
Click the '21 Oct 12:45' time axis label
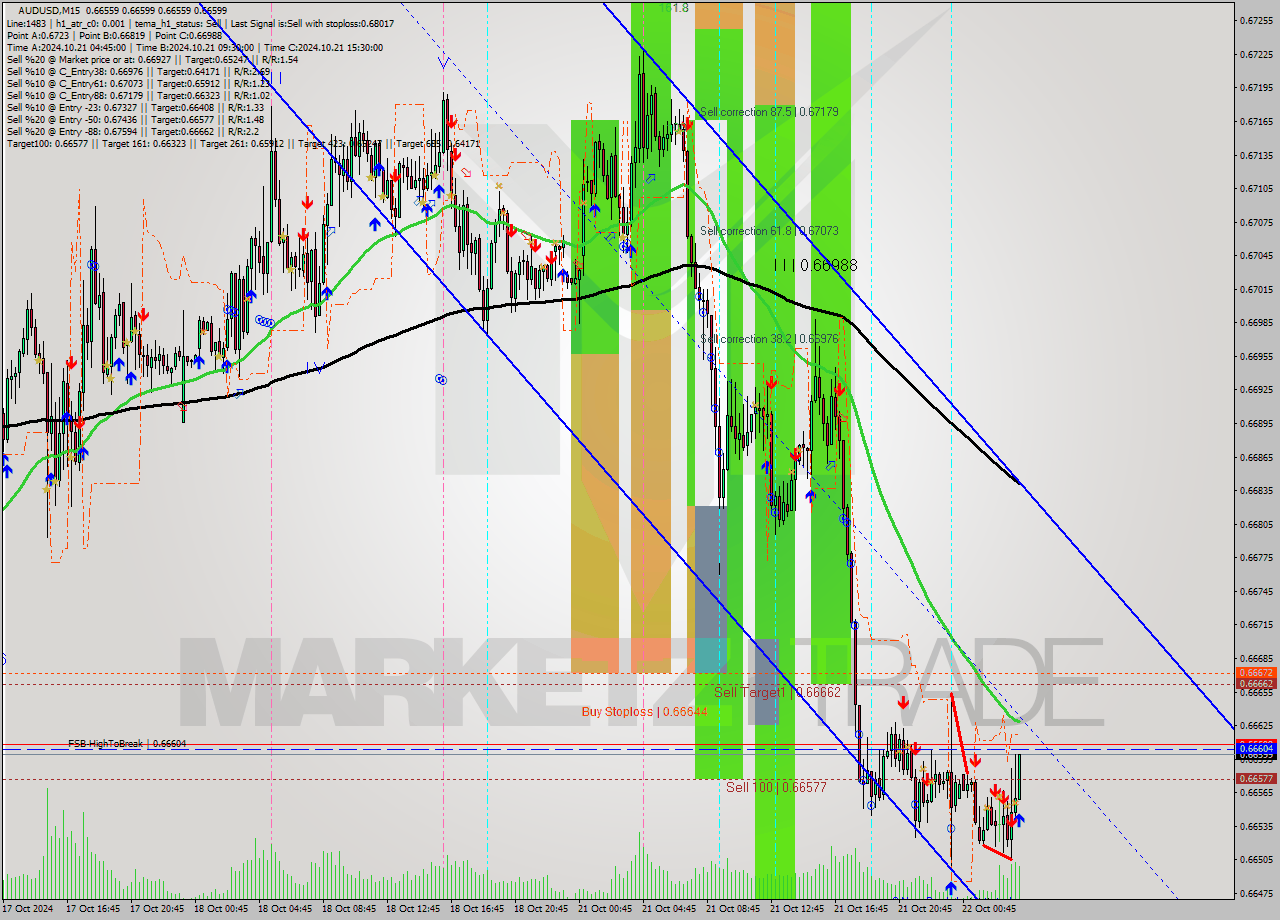(x=797, y=909)
